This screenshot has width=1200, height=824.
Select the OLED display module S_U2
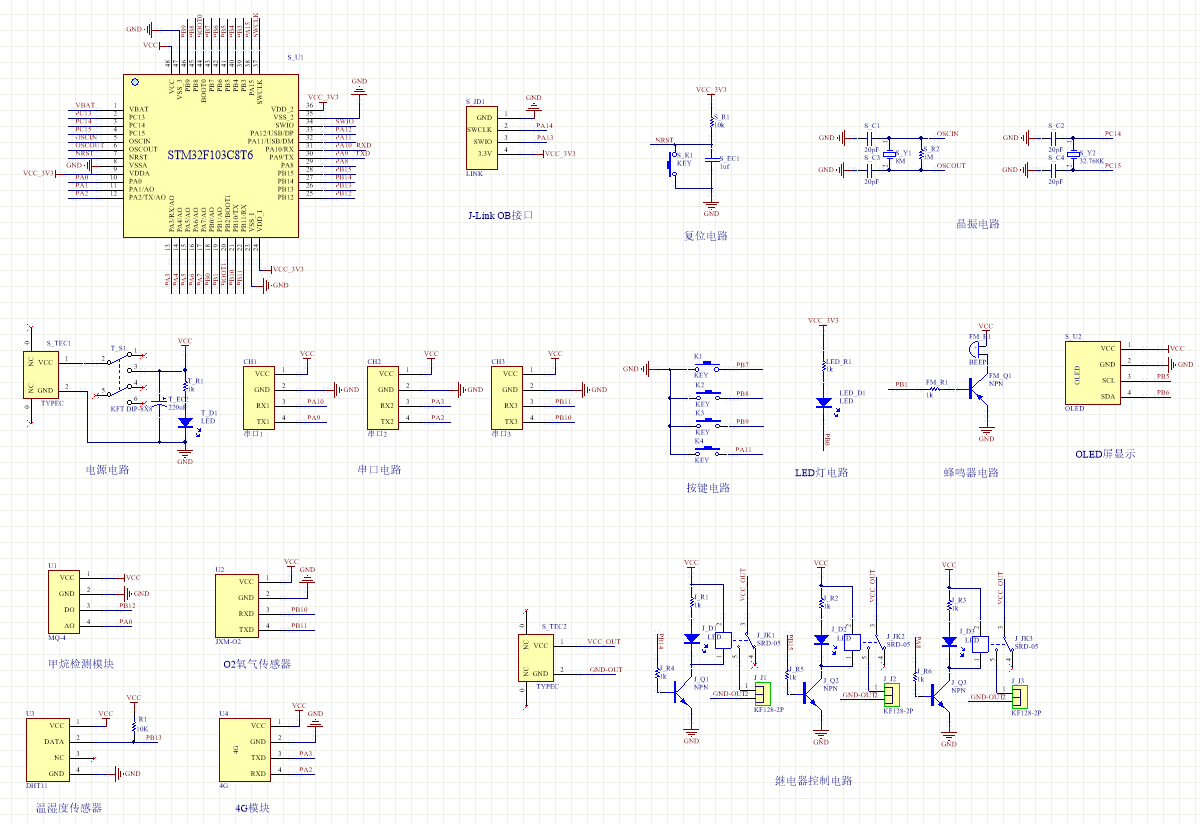pos(1092,372)
